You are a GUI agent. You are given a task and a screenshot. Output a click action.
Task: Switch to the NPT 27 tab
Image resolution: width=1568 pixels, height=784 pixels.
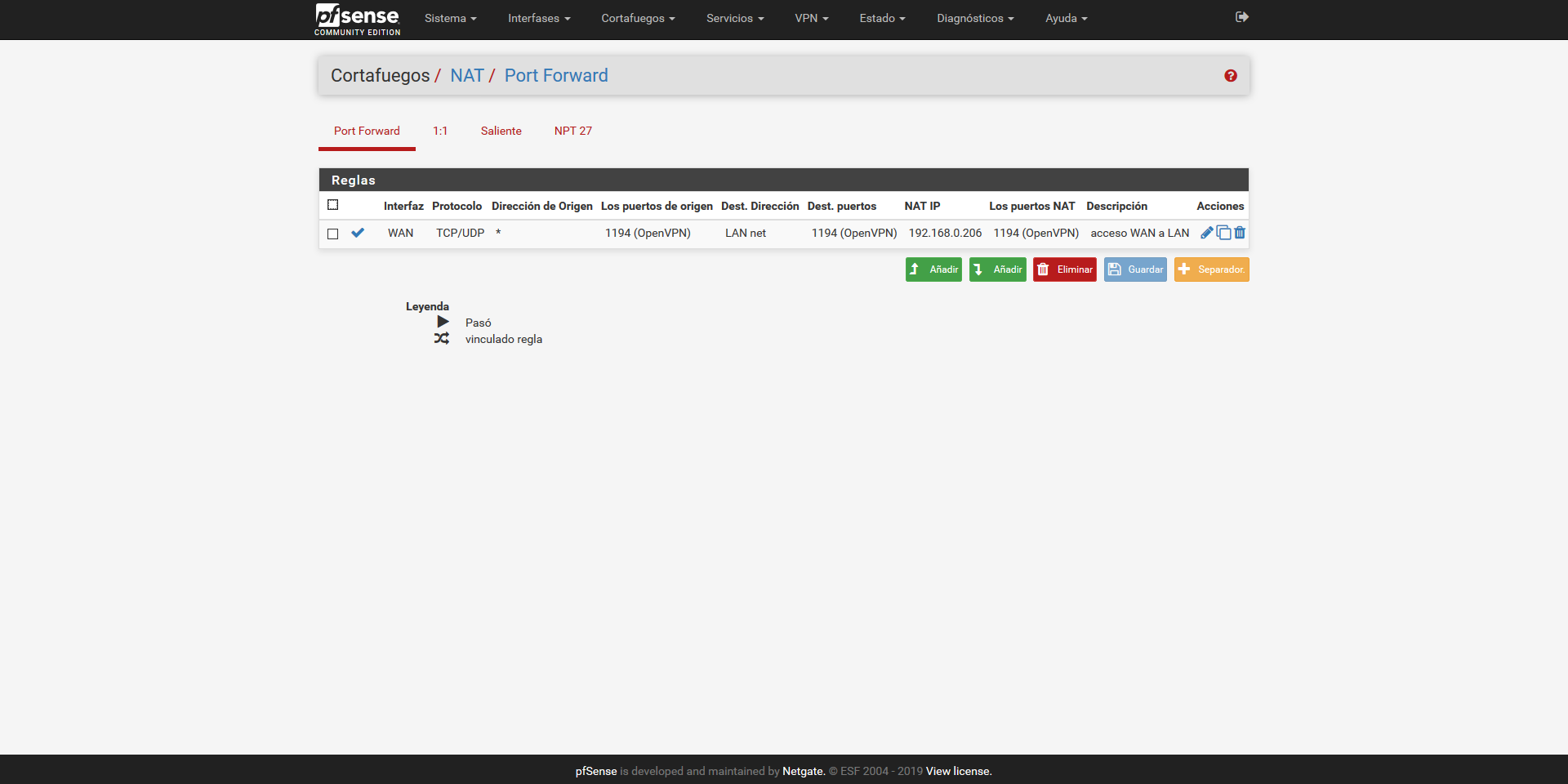[573, 131]
